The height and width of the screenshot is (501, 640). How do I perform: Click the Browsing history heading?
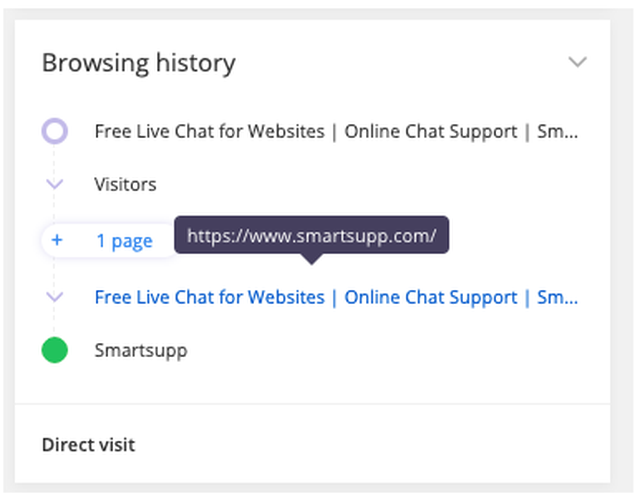(139, 63)
